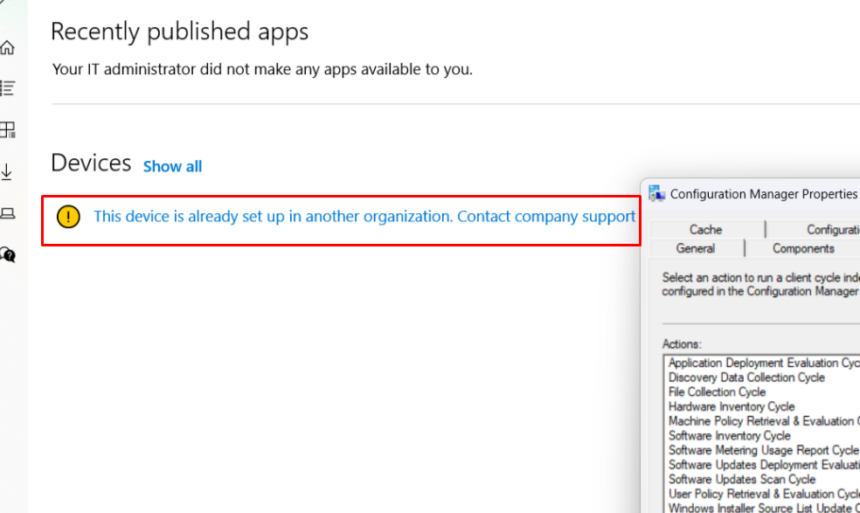Open the App categories grid icon

pyautogui.click(x=7, y=129)
